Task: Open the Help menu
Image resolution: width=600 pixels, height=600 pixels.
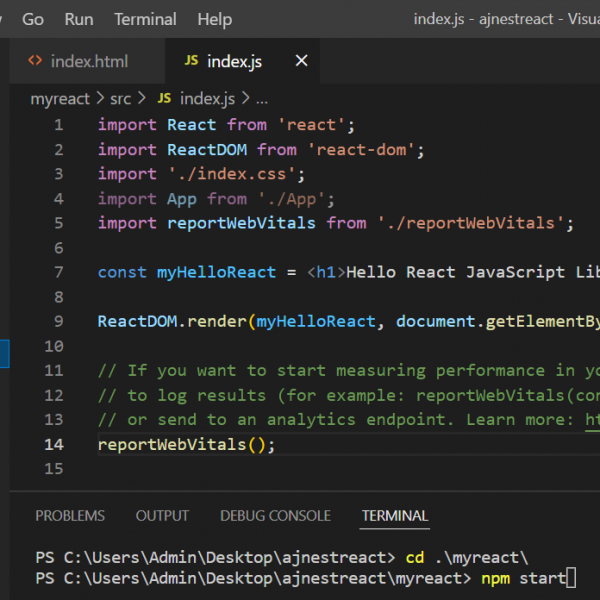Action: tap(214, 19)
